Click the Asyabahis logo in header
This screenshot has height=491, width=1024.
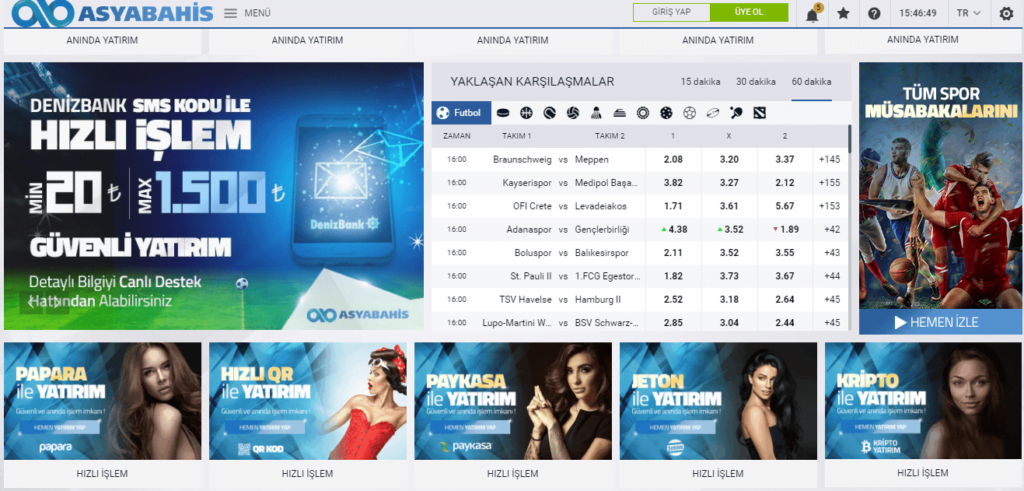pyautogui.click(x=112, y=13)
